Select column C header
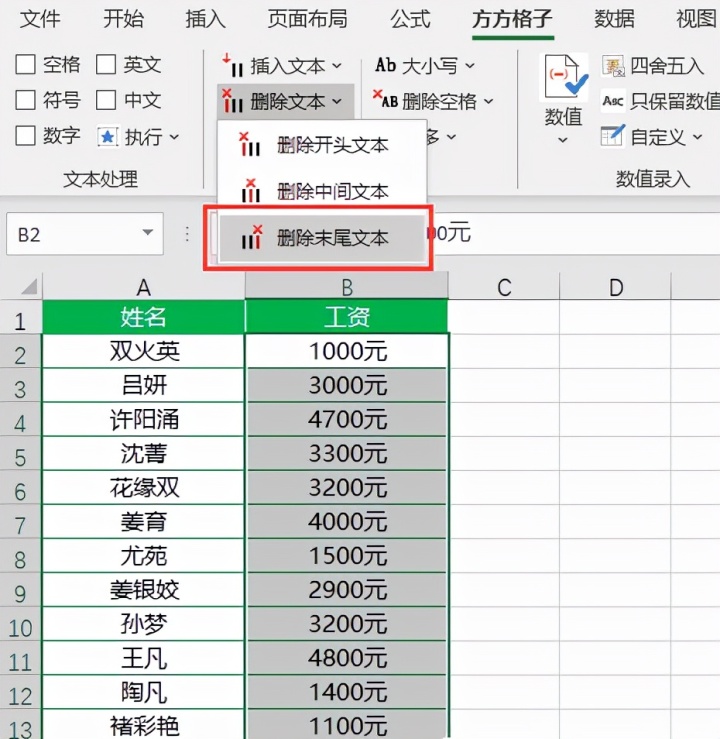Screen dimensions: 720x739 504,287
